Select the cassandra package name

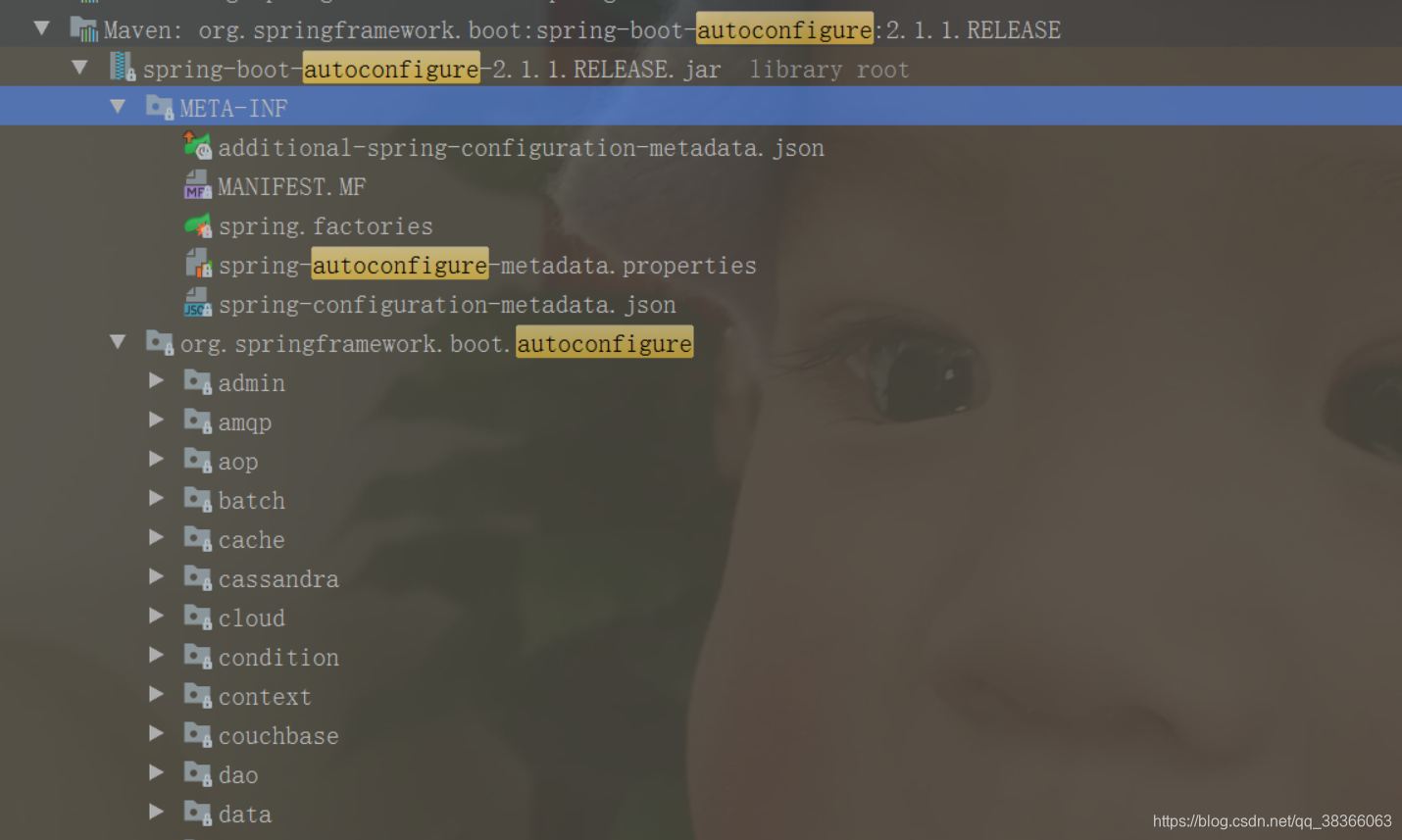pyautogui.click(x=278, y=579)
